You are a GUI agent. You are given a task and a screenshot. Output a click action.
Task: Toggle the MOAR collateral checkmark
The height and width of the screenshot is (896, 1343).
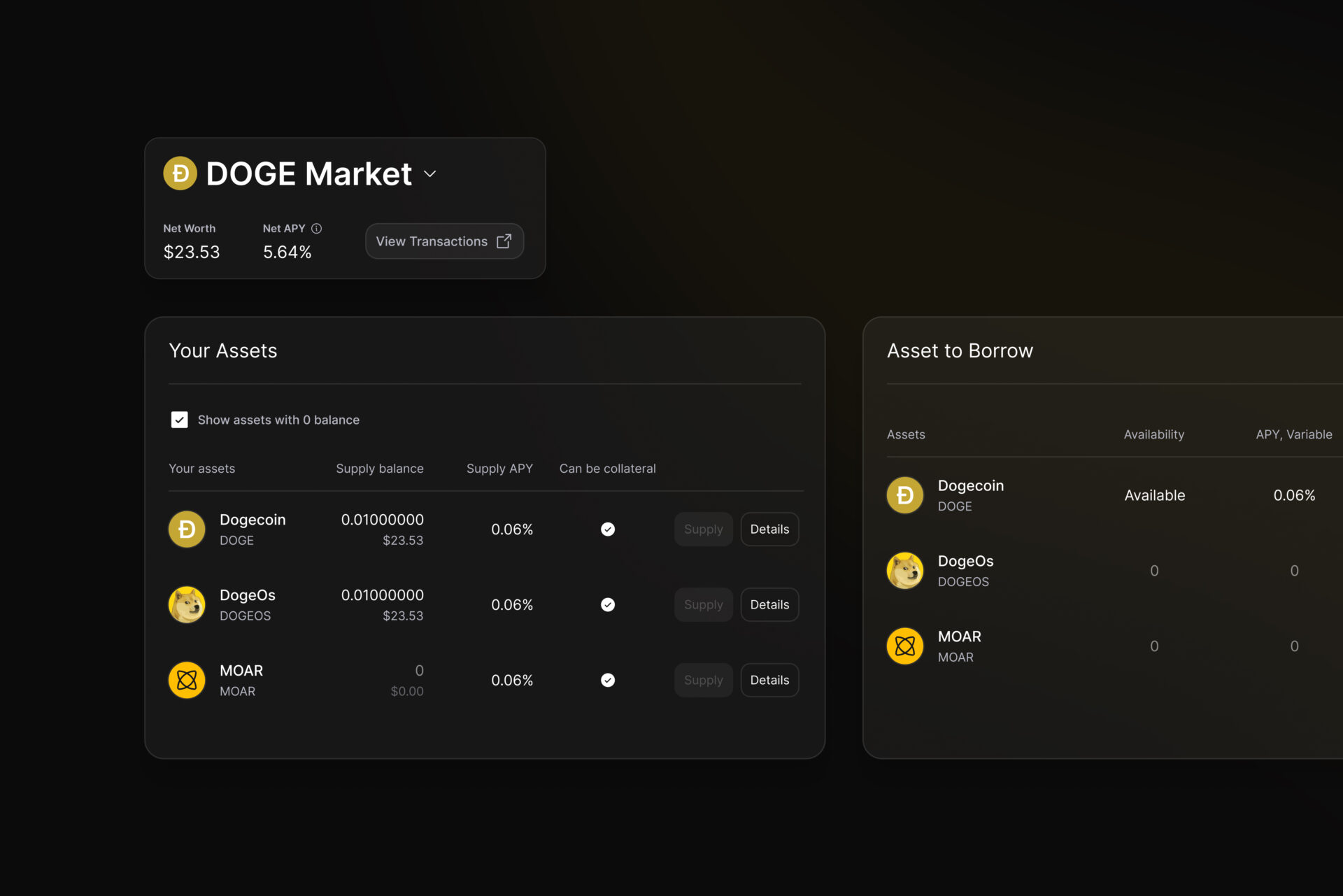tap(608, 680)
